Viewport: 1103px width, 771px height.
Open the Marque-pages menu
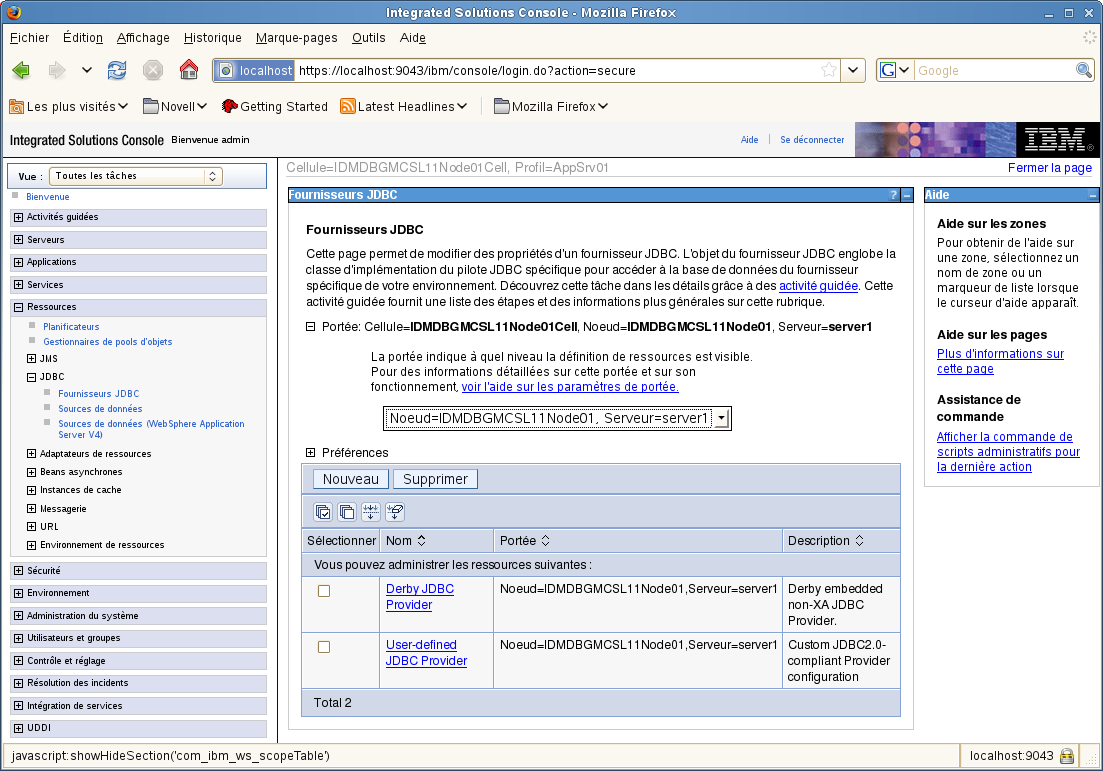(296, 38)
